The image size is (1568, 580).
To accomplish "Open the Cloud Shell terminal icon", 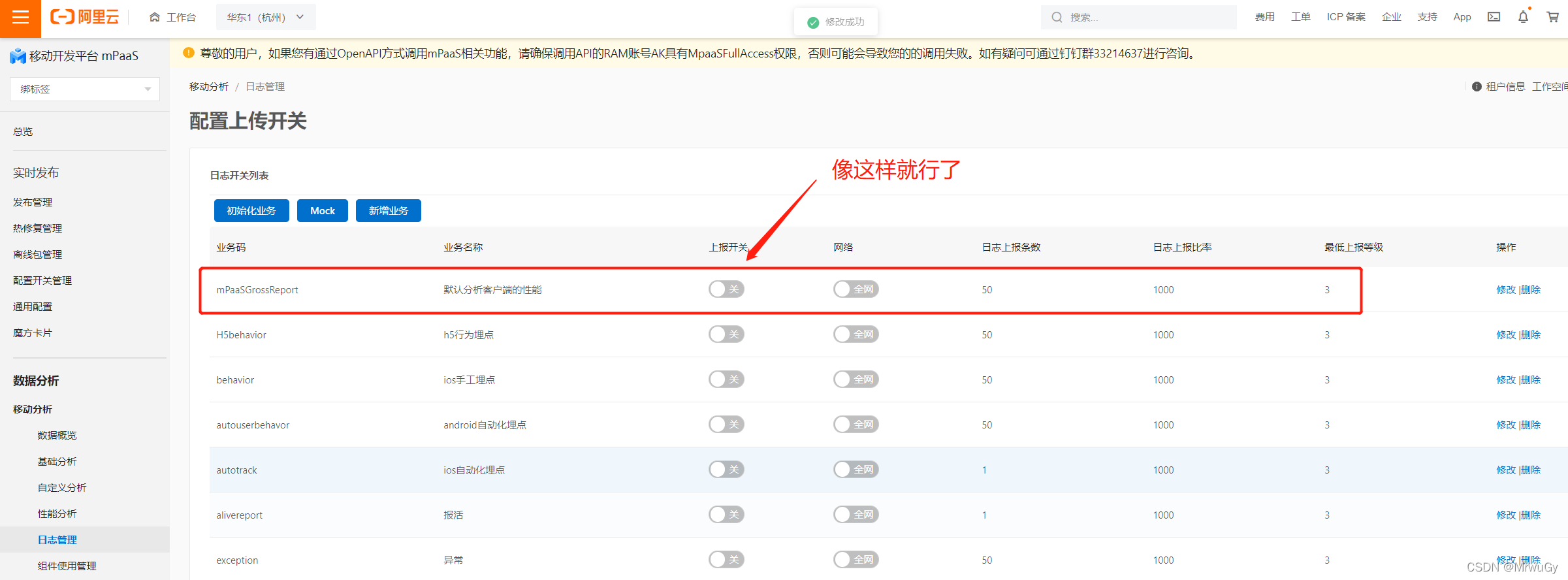I will point(1494,17).
